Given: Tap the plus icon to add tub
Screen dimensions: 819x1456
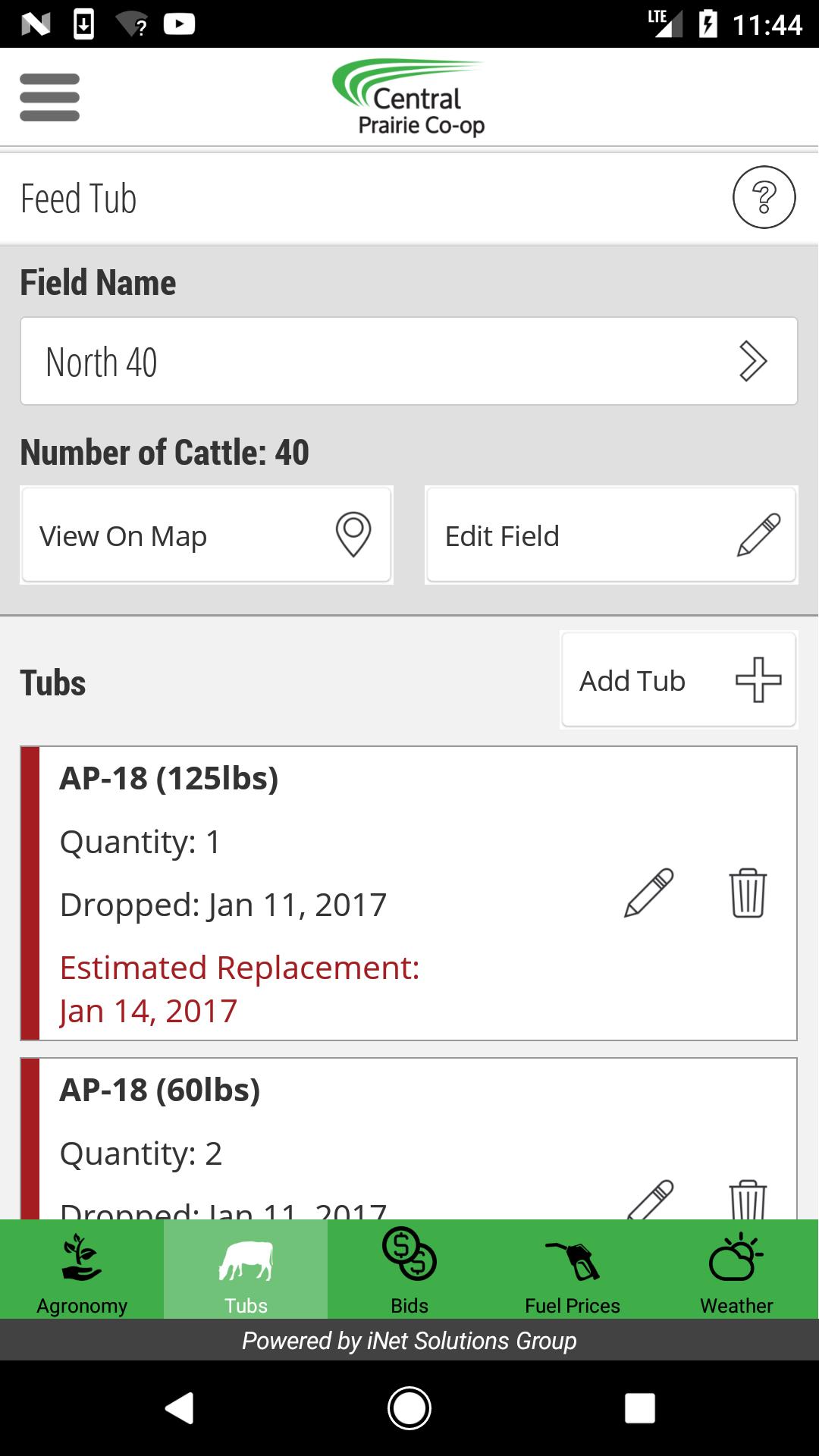Looking at the screenshot, I should point(758,679).
